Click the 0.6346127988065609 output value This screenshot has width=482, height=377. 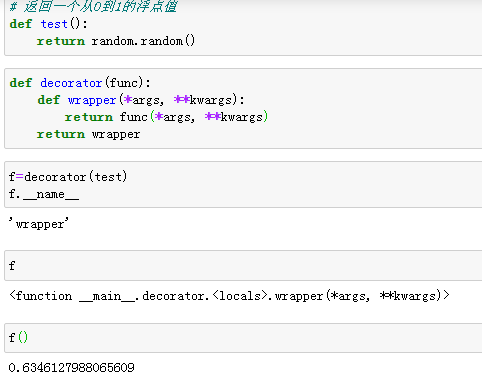(x=72, y=368)
